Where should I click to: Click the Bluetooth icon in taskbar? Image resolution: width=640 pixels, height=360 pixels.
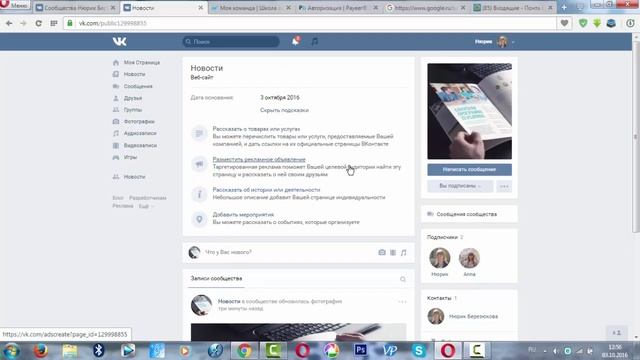98,351
